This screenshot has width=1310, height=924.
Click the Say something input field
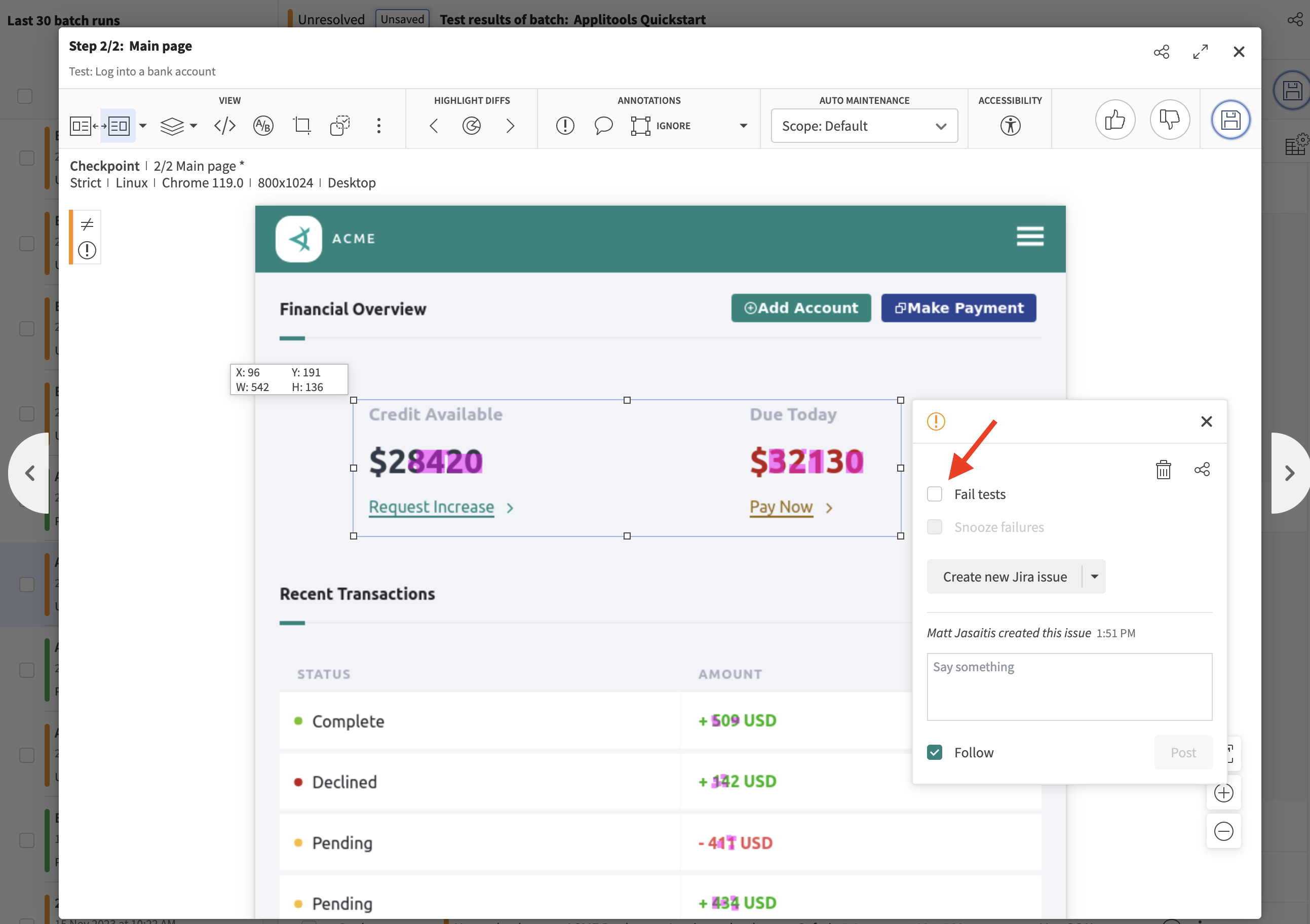point(1070,686)
